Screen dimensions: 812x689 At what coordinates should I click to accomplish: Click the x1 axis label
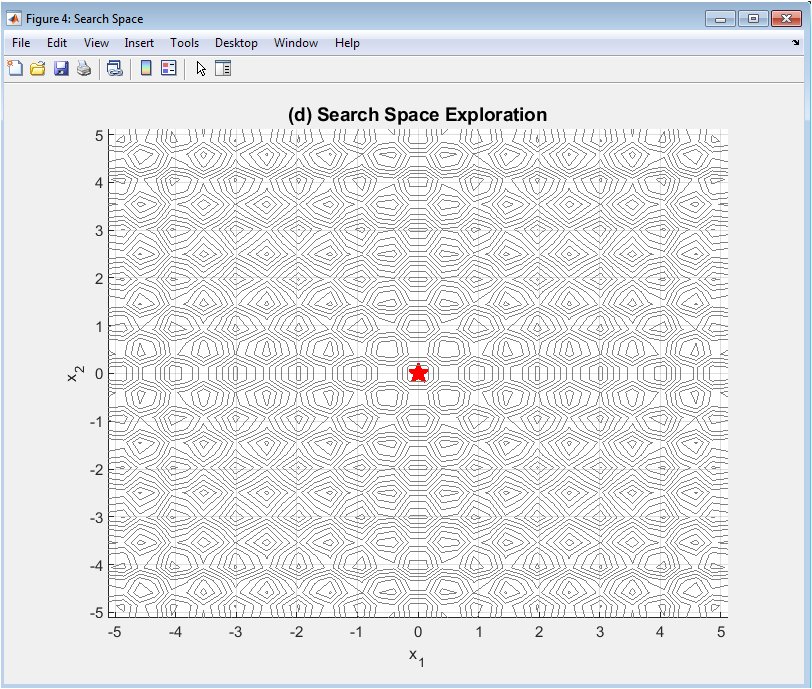pos(417,657)
